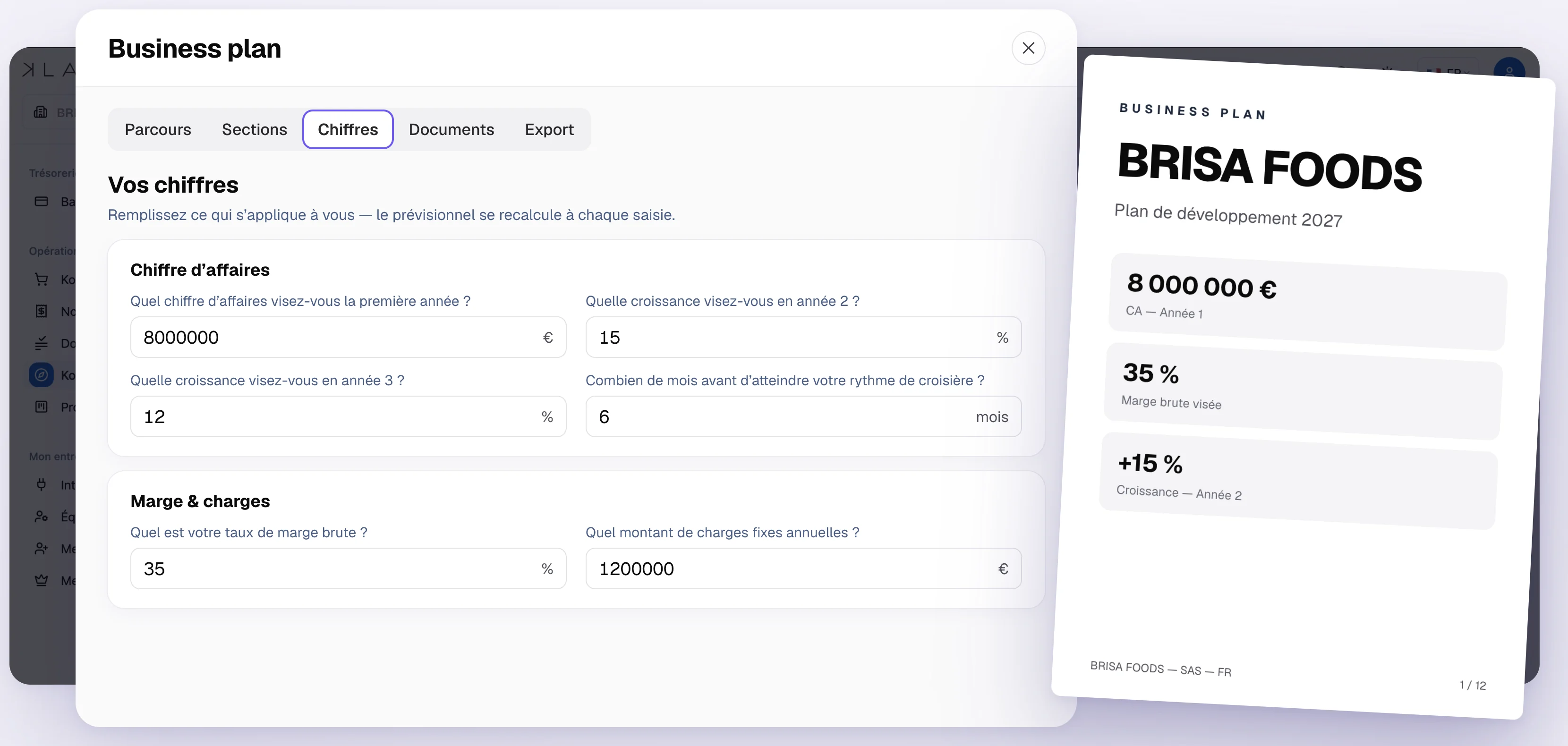Select the Chiffres tab

point(348,129)
